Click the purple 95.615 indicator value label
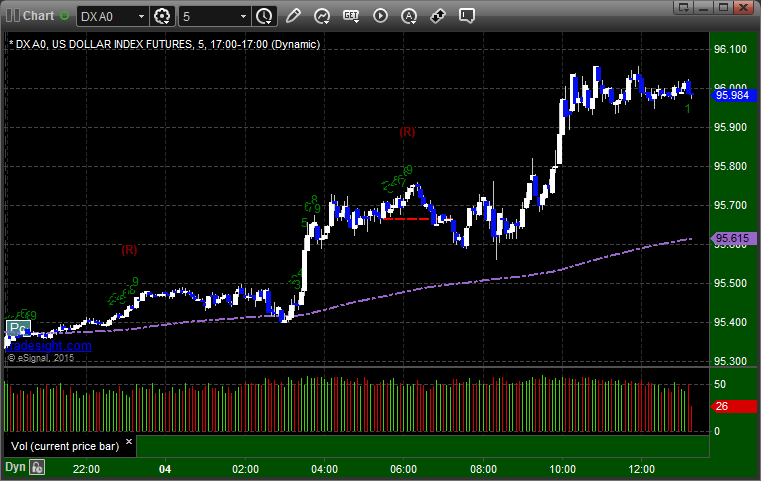The image size is (761, 481). pyautogui.click(x=733, y=238)
